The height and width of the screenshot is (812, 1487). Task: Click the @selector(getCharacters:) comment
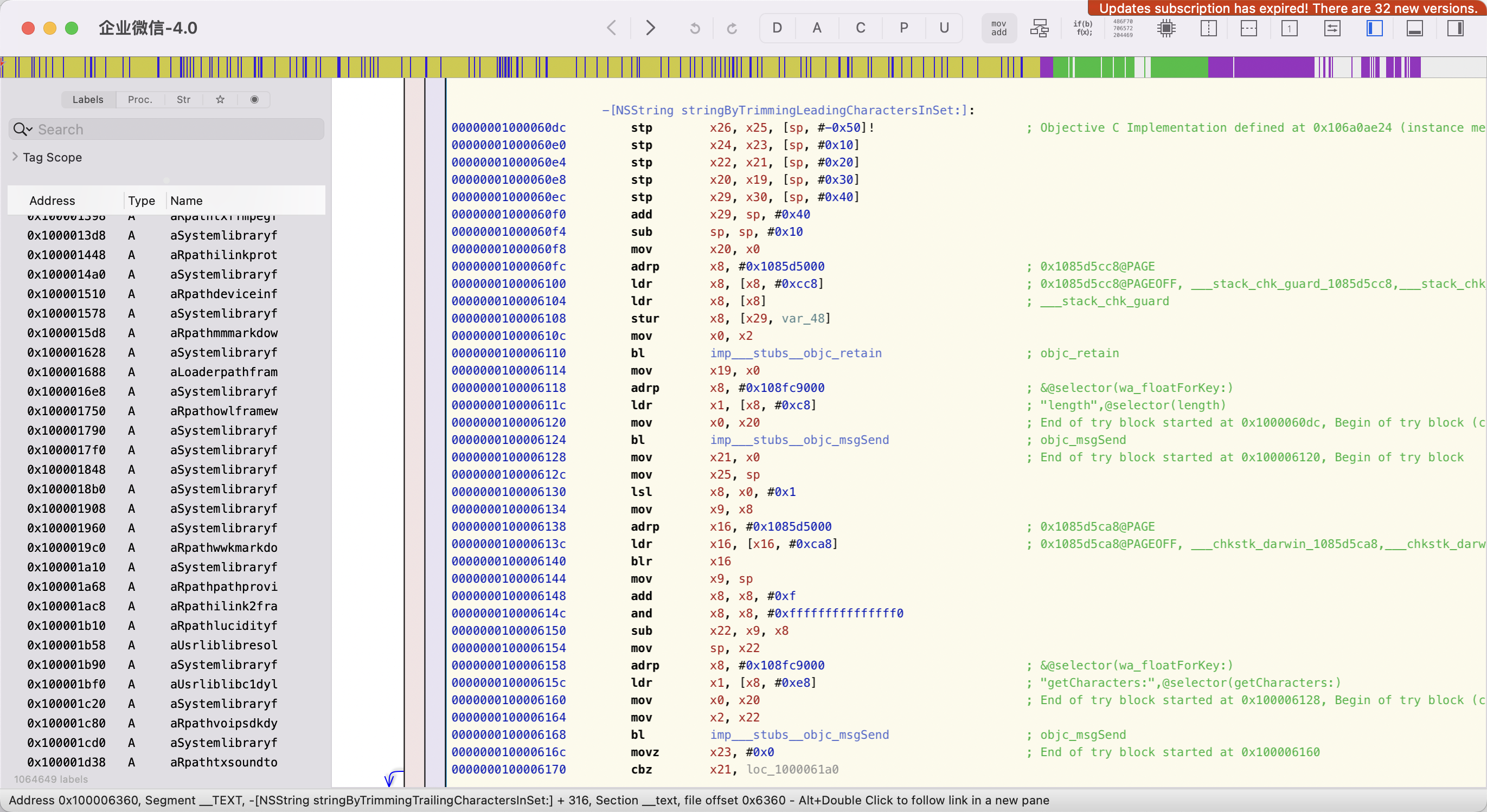(1251, 683)
